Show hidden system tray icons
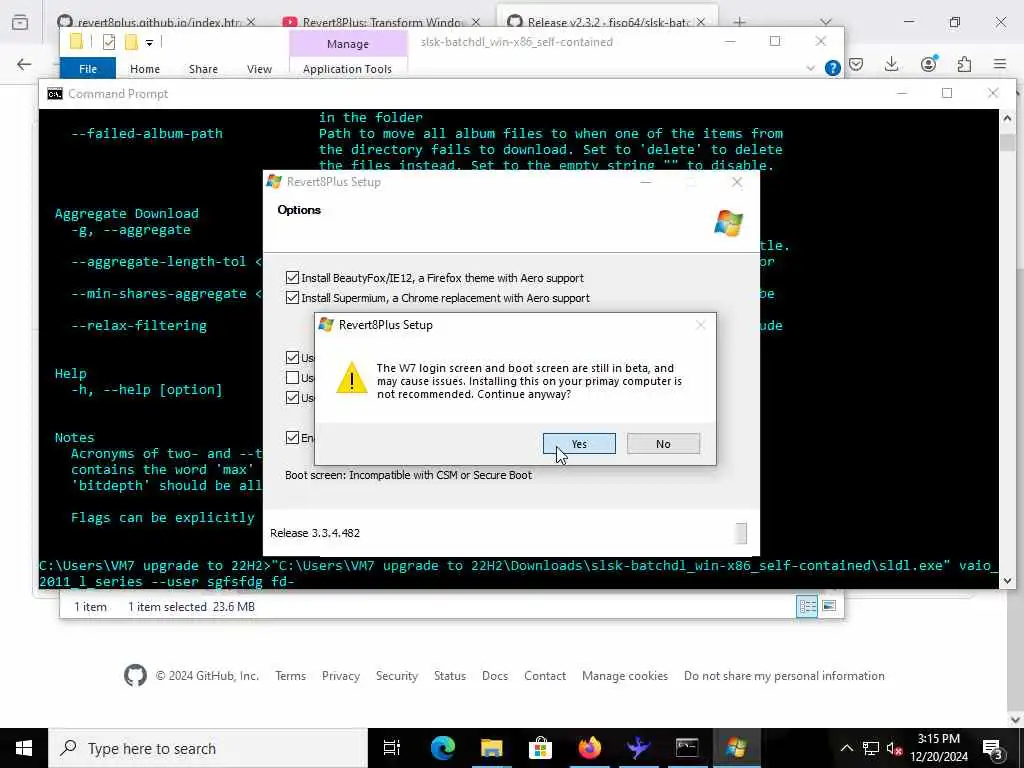The width and height of the screenshot is (1024, 768). click(846, 748)
